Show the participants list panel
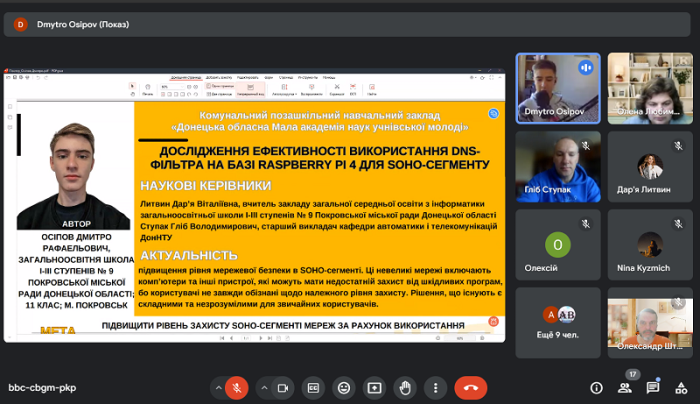This screenshot has width=700, height=404. pyautogui.click(x=625, y=388)
